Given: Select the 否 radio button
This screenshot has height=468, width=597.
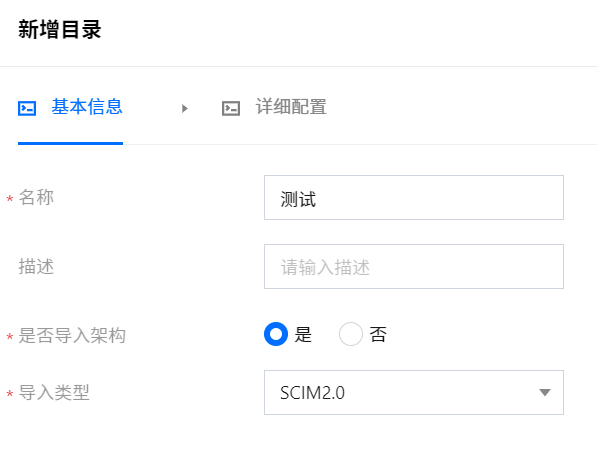Looking at the screenshot, I should [x=351, y=334].
